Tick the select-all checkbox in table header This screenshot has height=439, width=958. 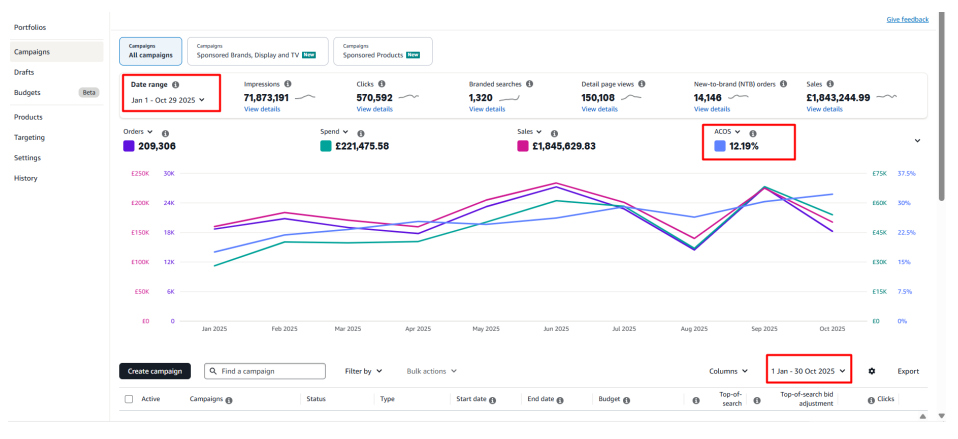point(129,399)
